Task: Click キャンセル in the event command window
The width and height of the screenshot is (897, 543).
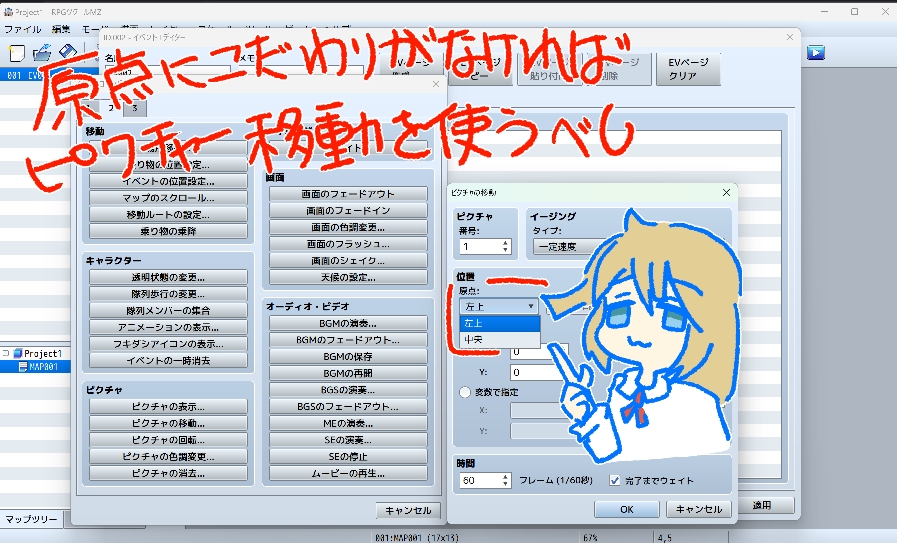Action: point(408,510)
